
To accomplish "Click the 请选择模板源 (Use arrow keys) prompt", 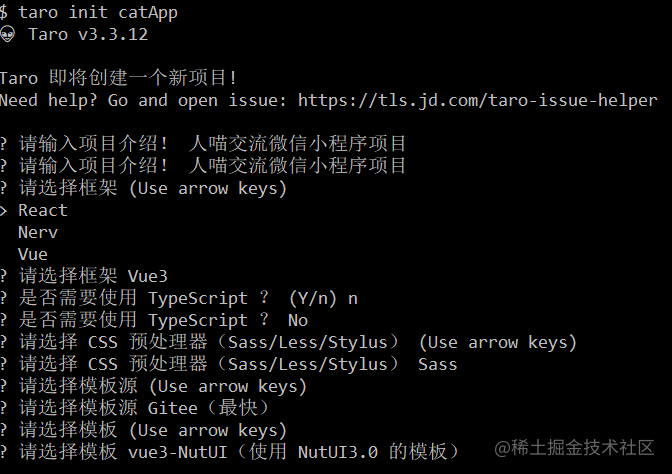I will (153, 386).
